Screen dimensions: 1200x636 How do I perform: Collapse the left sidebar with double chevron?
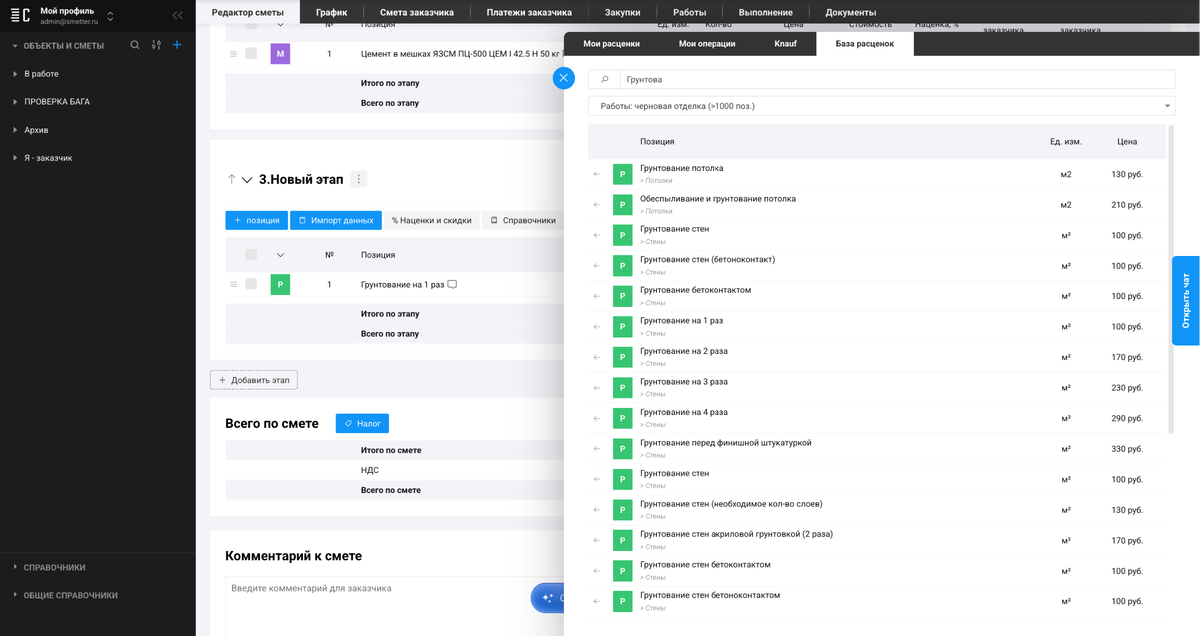coord(177,15)
